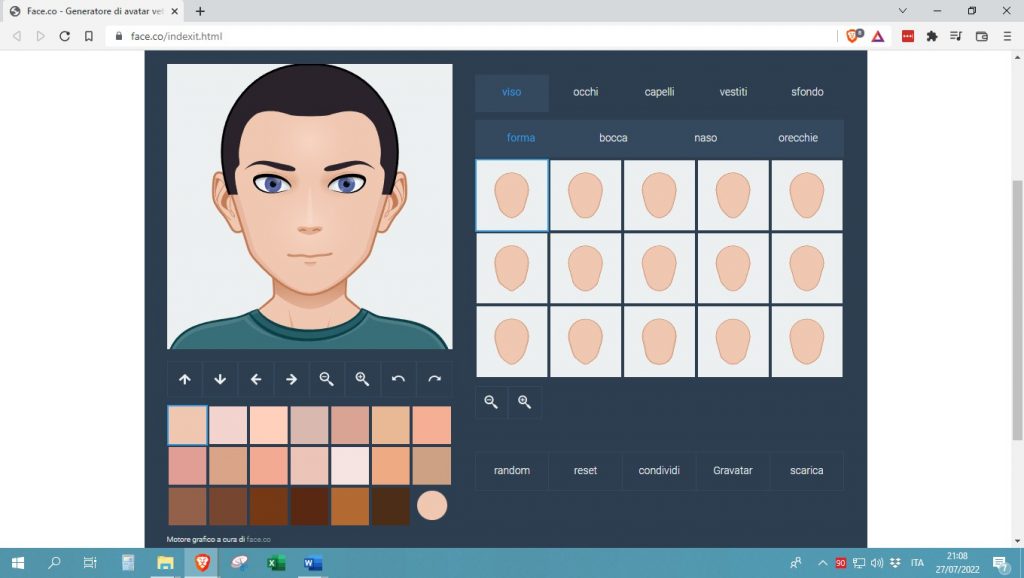
Task: Open the capelli tab
Action: click(x=659, y=92)
